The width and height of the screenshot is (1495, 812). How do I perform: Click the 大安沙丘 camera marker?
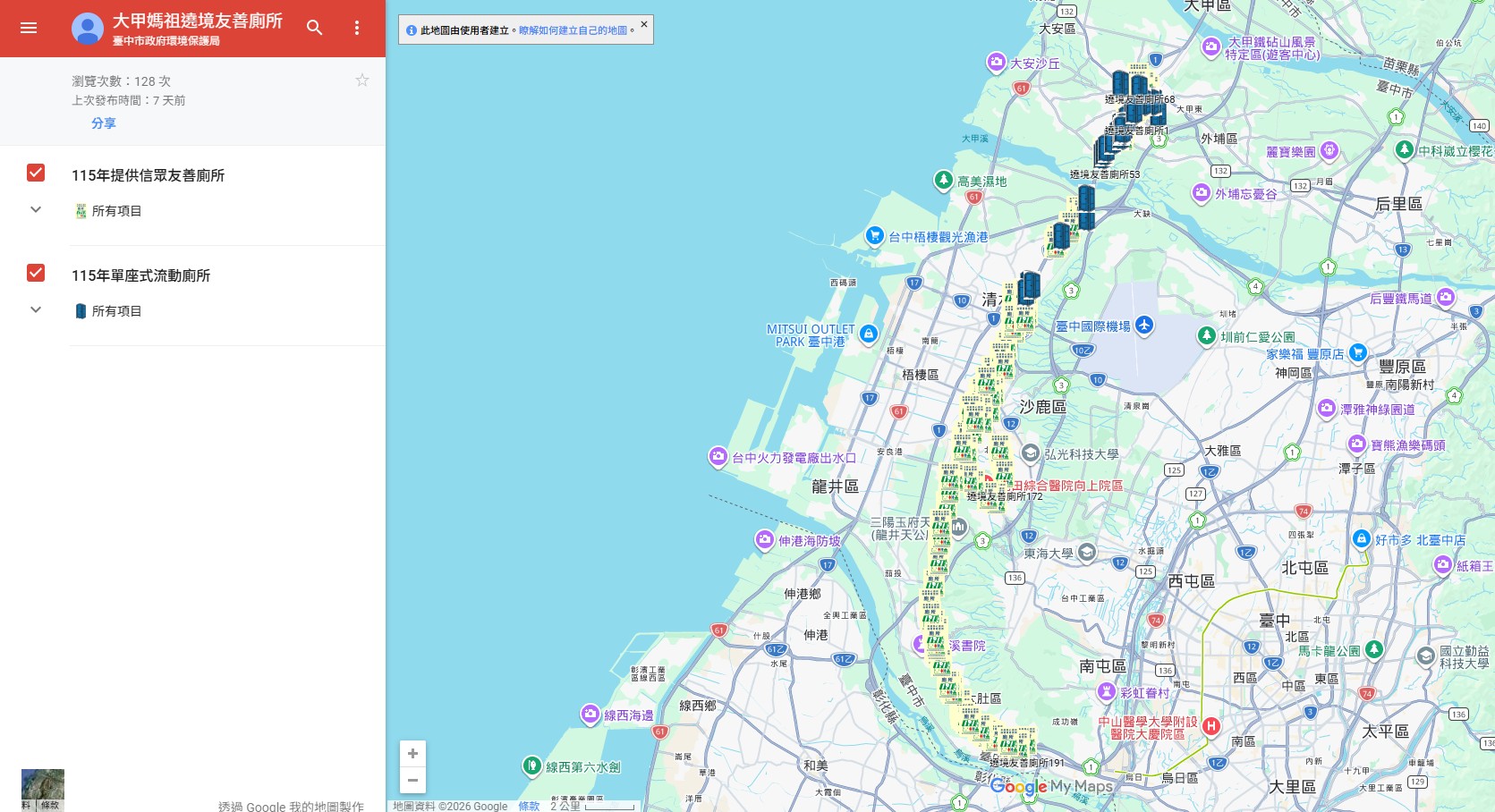point(996,63)
